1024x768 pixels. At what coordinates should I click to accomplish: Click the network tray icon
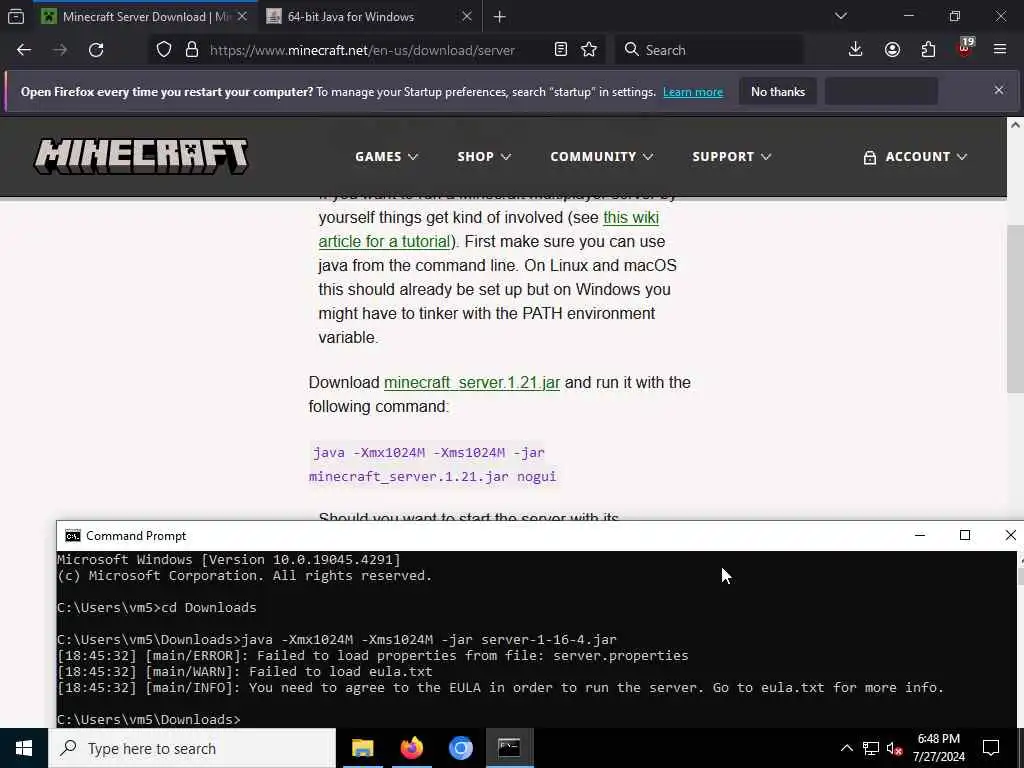pos(871,748)
